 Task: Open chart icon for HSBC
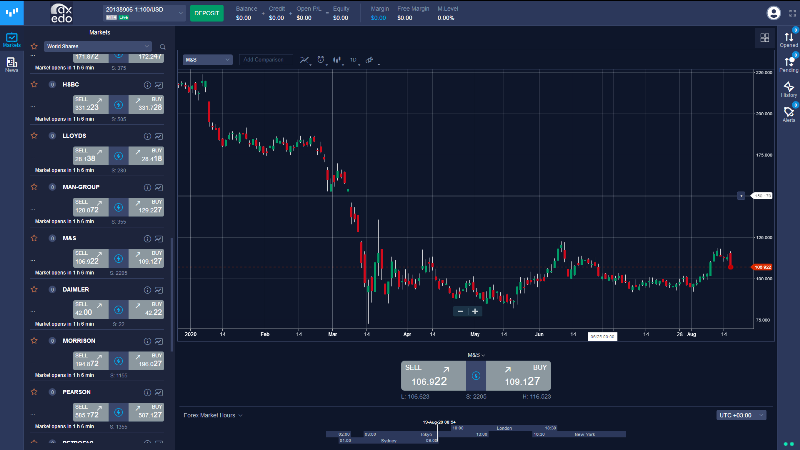point(159,85)
